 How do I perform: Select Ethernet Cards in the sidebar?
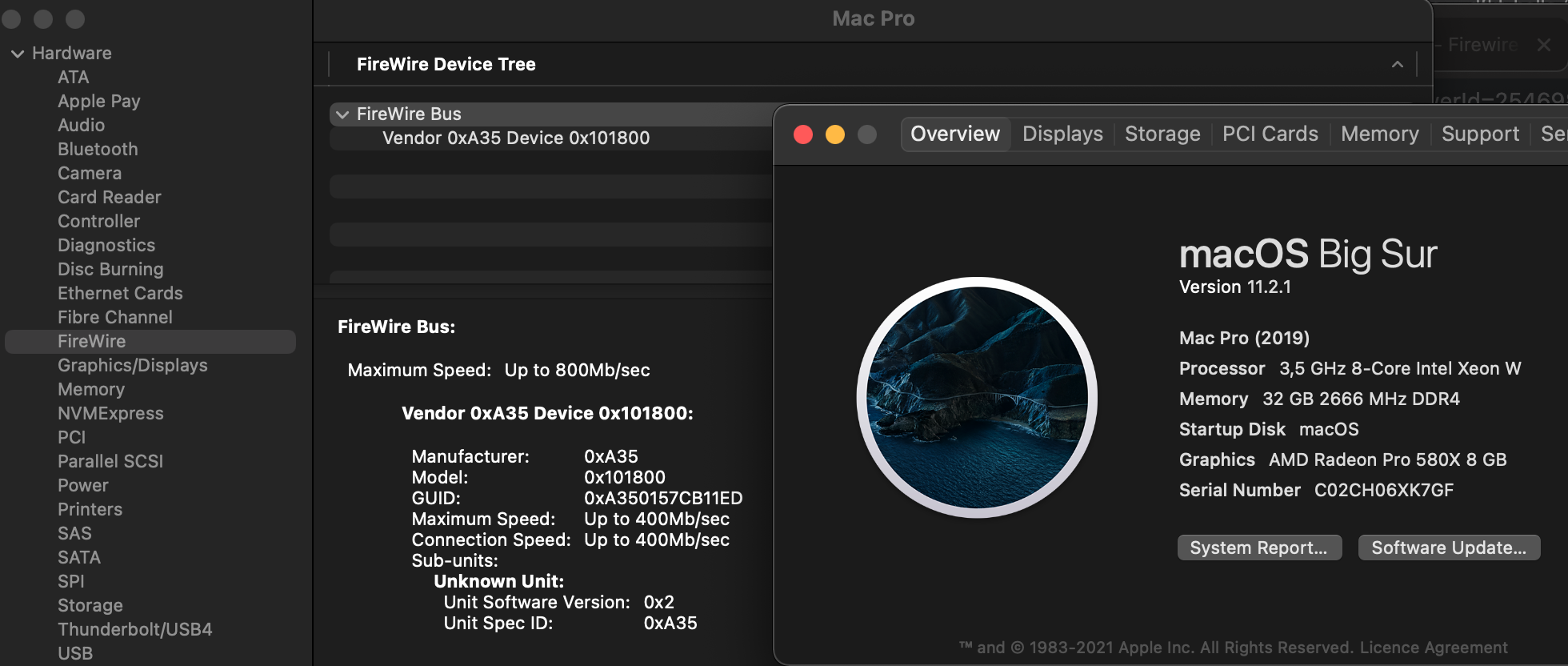[120, 294]
